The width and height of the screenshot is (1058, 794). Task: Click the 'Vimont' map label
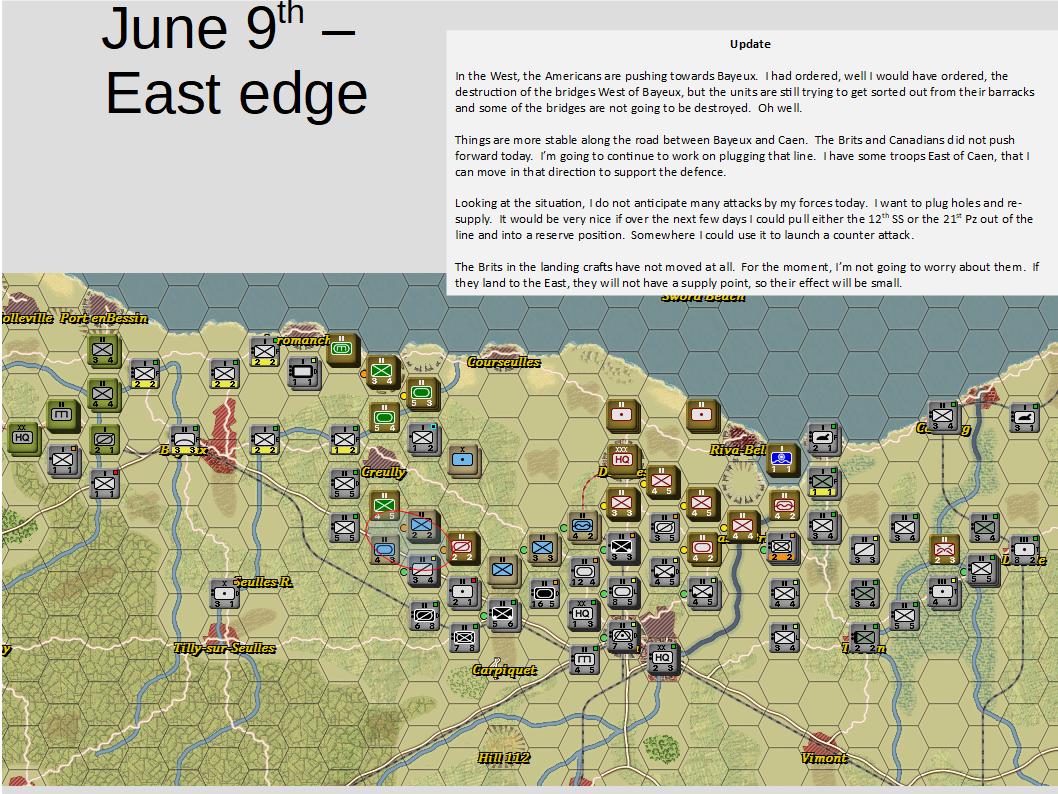click(823, 758)
